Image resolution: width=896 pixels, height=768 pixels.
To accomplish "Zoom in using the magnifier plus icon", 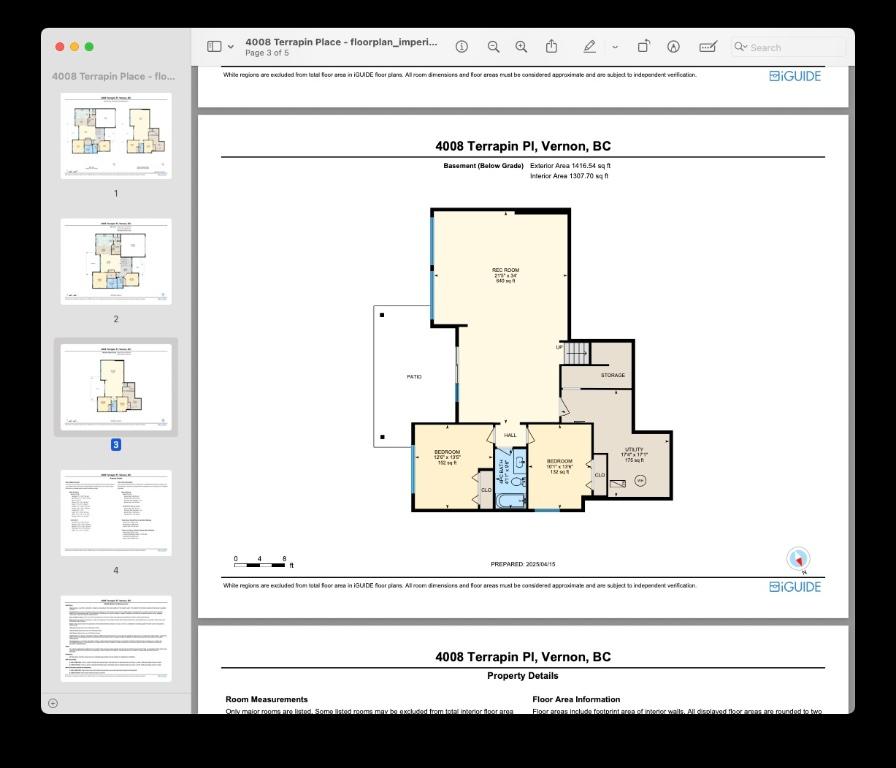I will click(521, 47).
